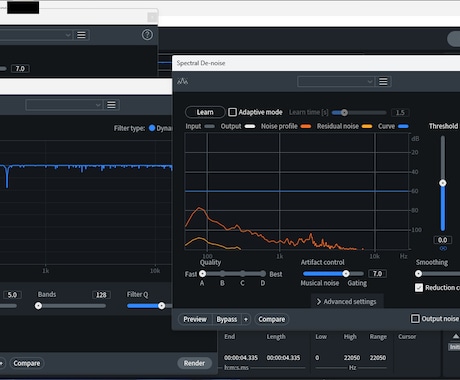Click the Noise profile legend label
Image resolution: width=460 pixels, height=380 pixels.
pos(279,126)
